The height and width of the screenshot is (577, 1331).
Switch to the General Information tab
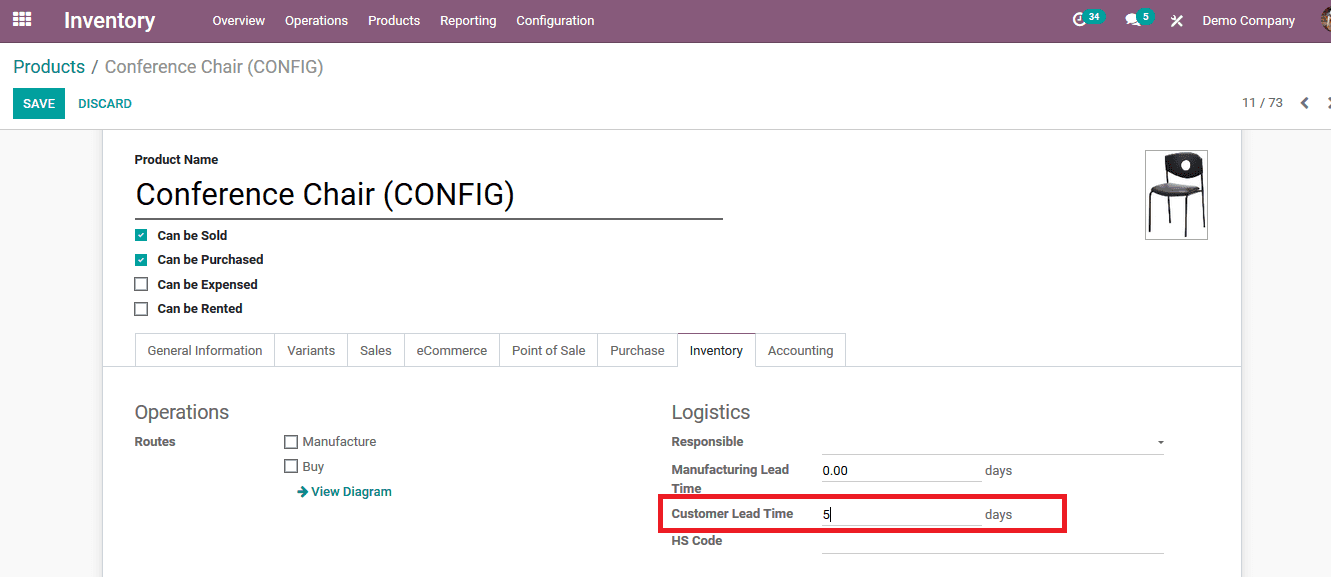(205, 350)
